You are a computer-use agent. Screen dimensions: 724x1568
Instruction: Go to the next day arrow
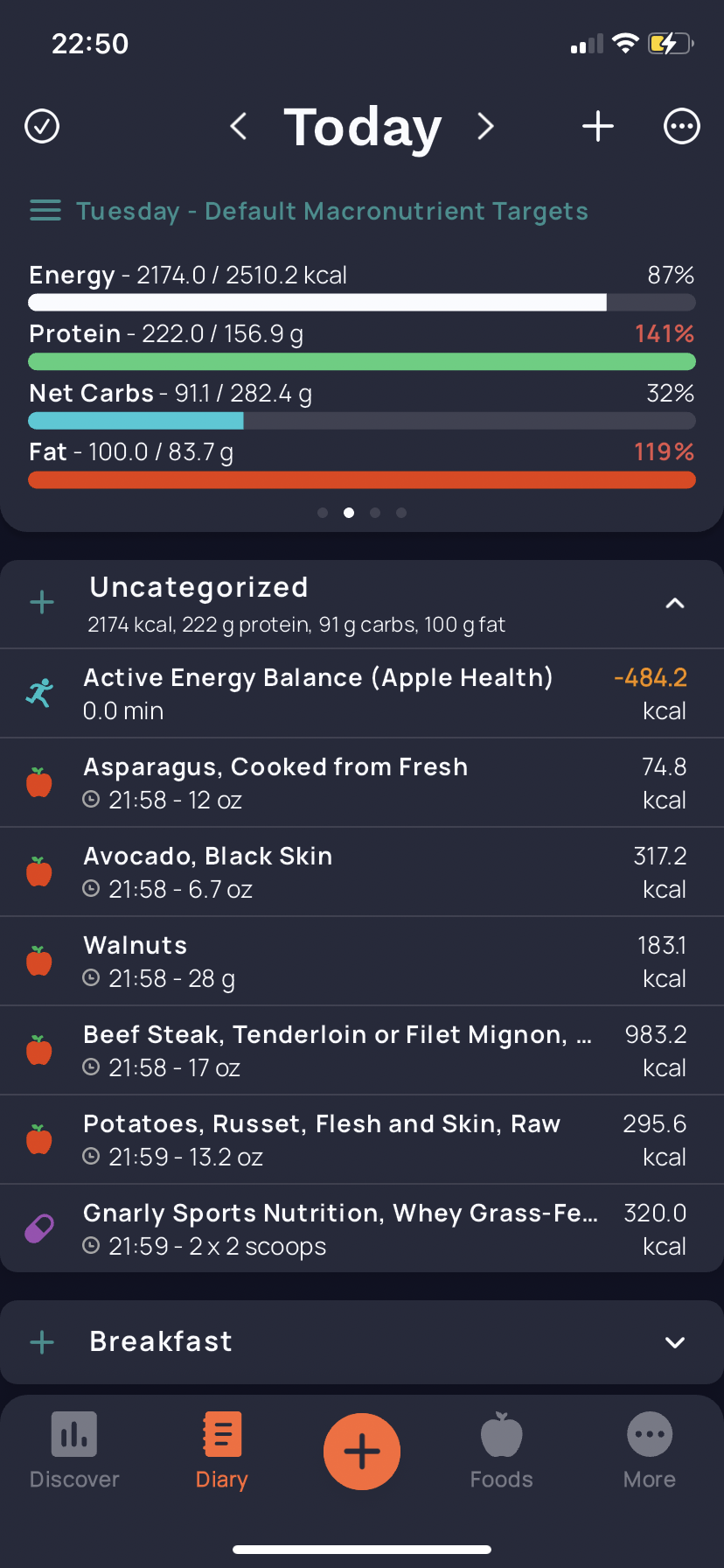pyautogui.click(x=486, y=126)
